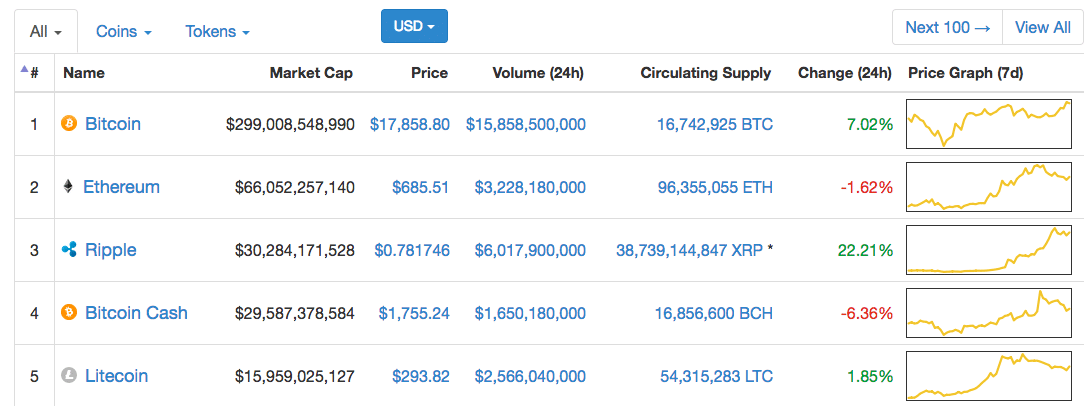The width and height of the screenshot is (1089, 406).
Task: Open the All filter dropdown
Action: tap(47, 32)
